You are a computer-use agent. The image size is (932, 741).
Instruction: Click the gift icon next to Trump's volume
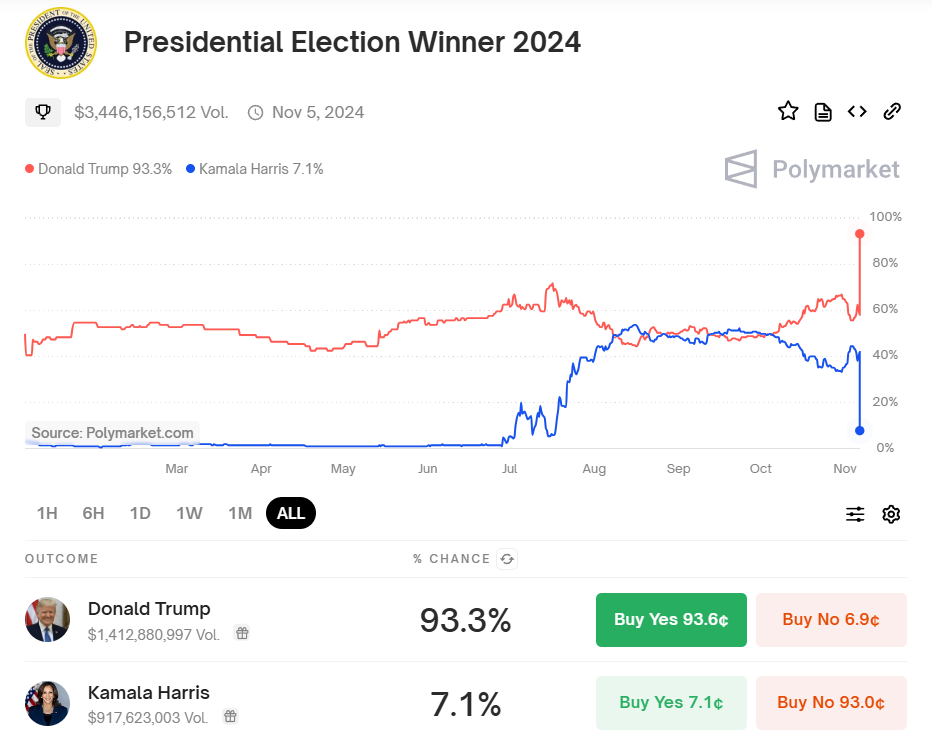(241, 633)
